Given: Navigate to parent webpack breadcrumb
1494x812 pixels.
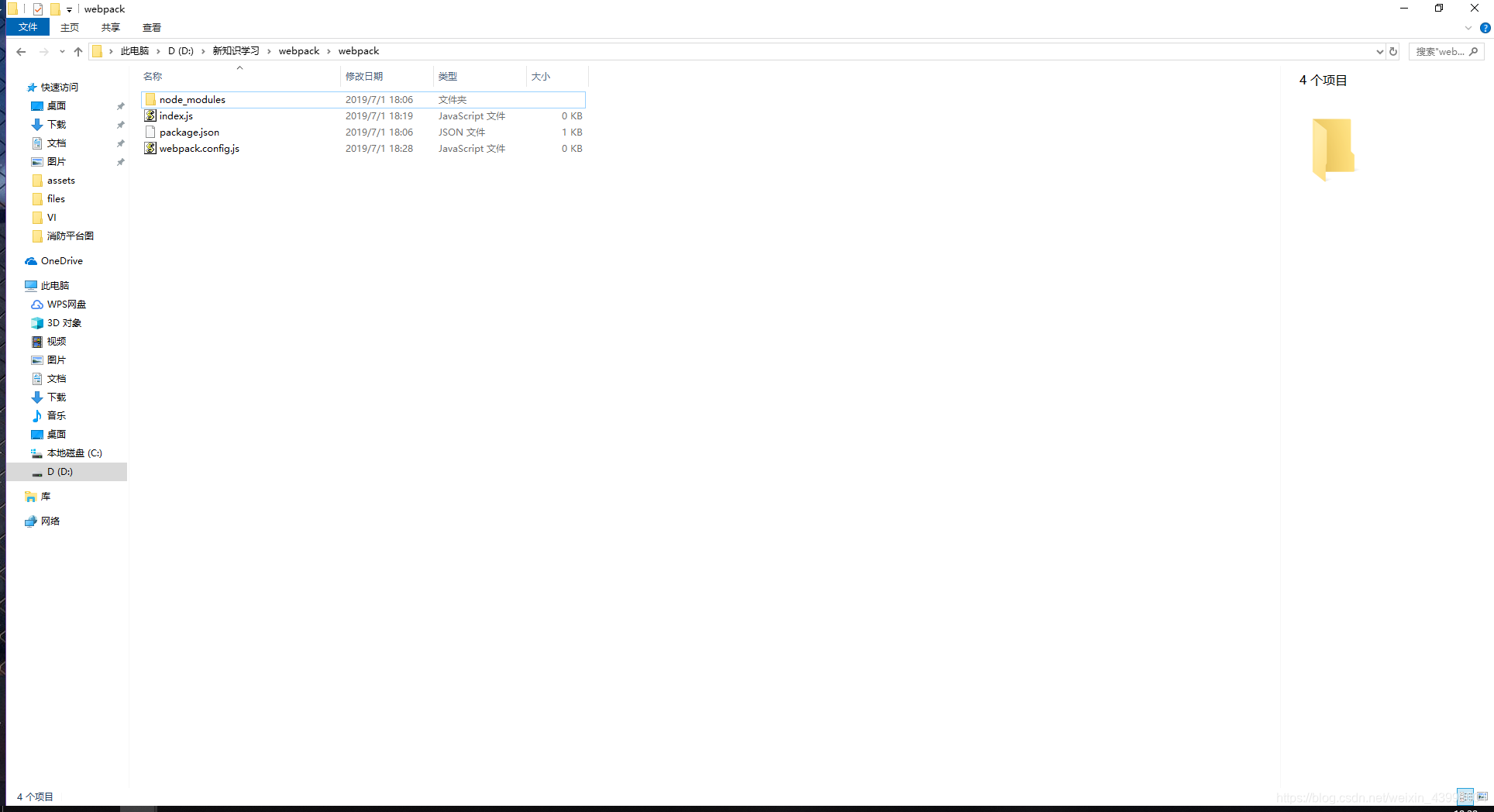Looking at the screenshot, I should [x=299, y=51].
